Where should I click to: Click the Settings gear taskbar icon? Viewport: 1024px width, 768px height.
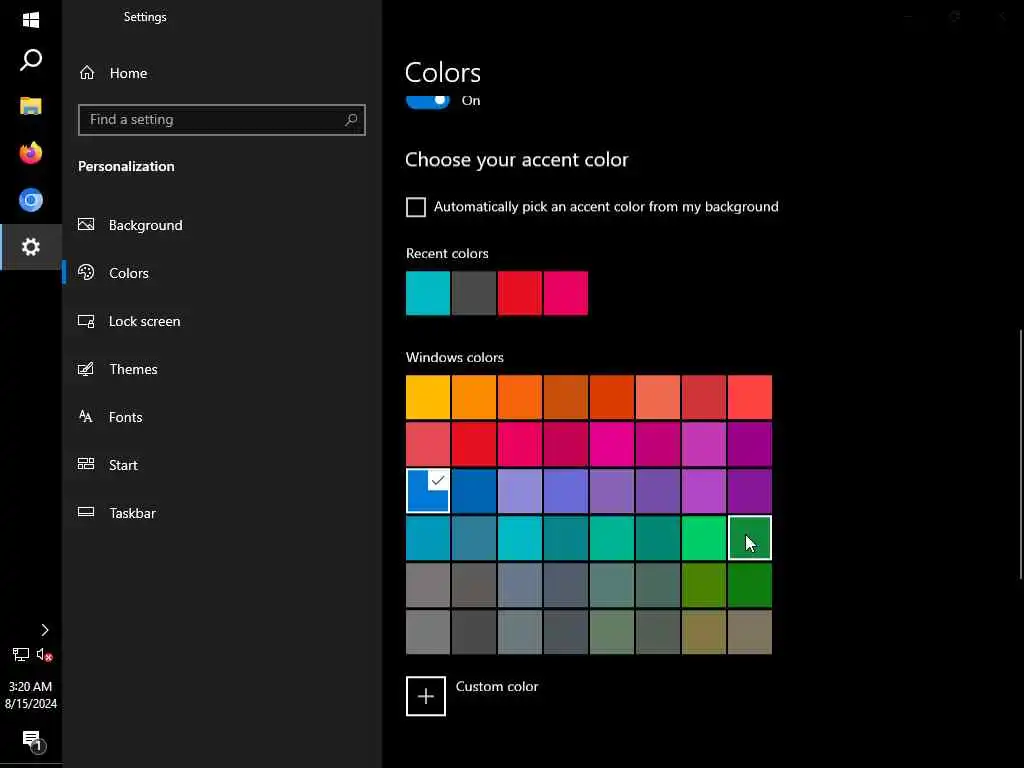point(31,247)
